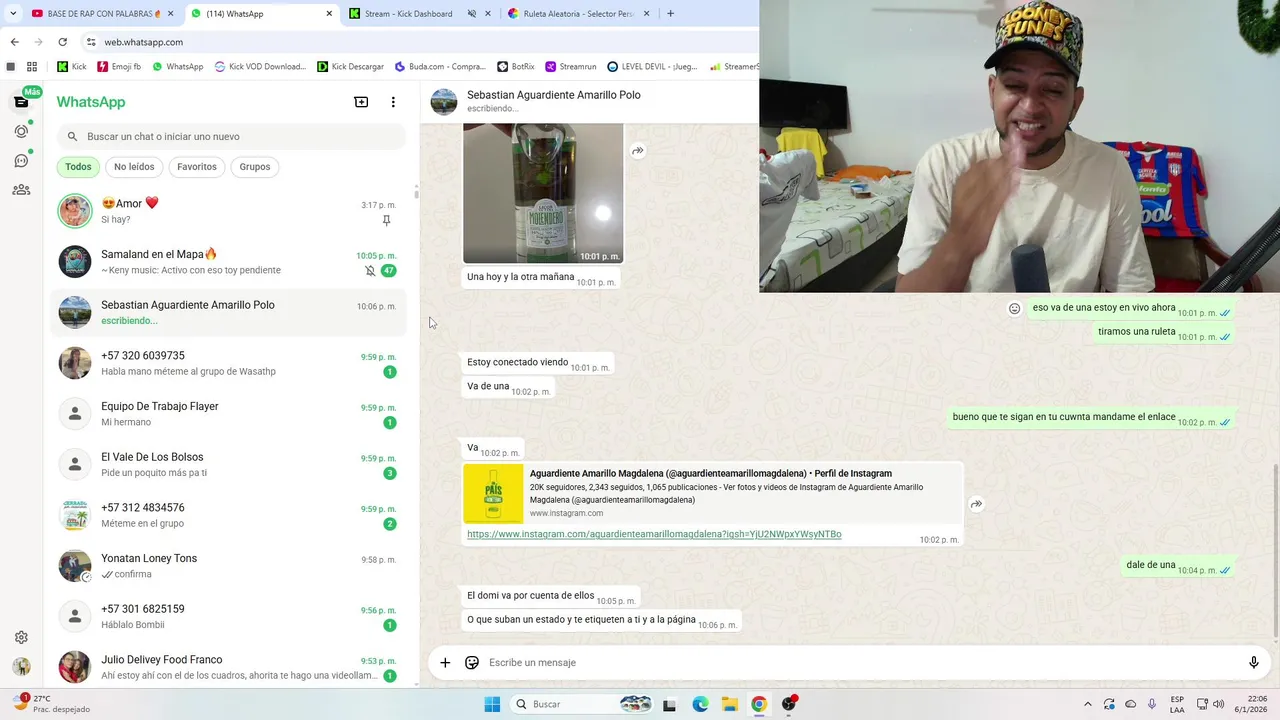Go back in Chrome navigation

pyautogui.click(x=14, y=42)
